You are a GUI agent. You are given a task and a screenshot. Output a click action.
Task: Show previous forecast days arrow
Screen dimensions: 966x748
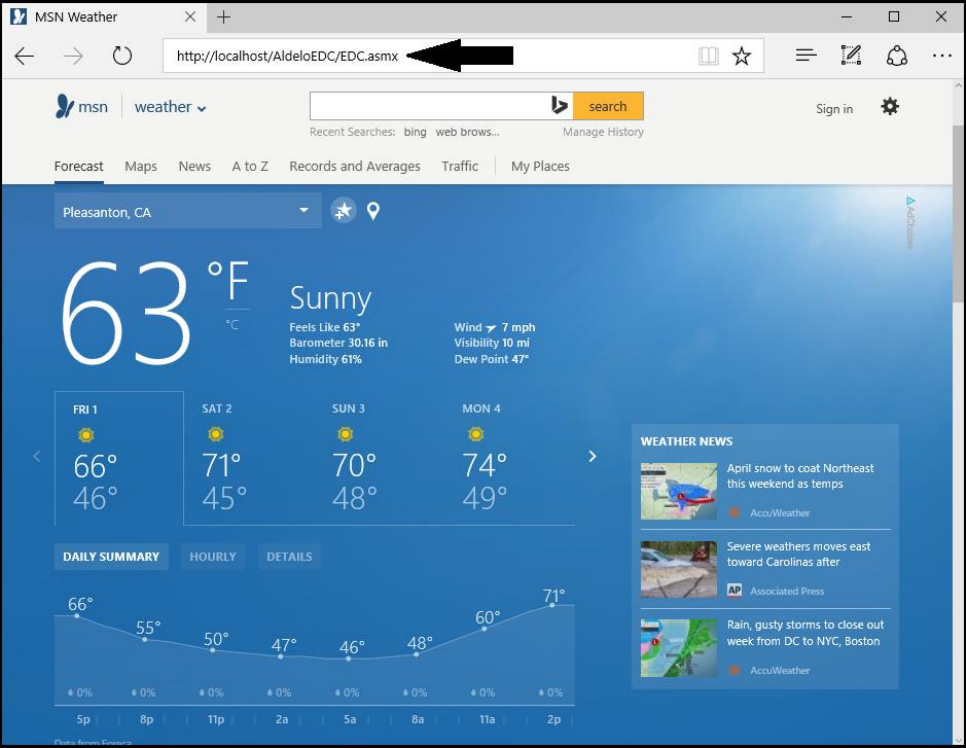point(36,457)
